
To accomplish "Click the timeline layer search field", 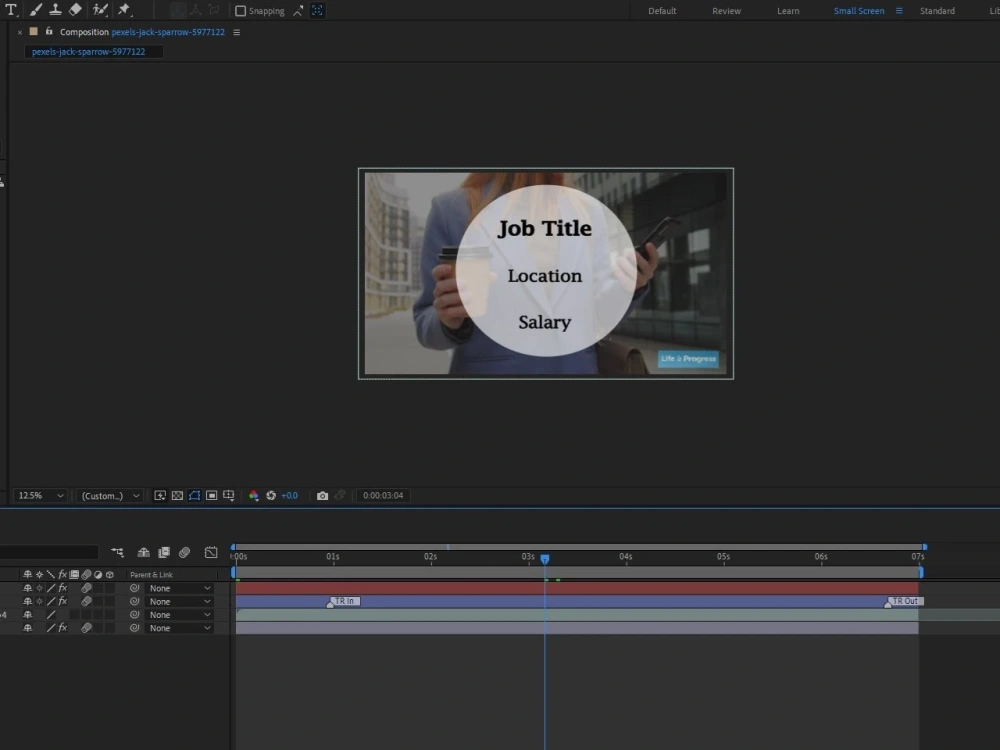I will tap(49, 552).
